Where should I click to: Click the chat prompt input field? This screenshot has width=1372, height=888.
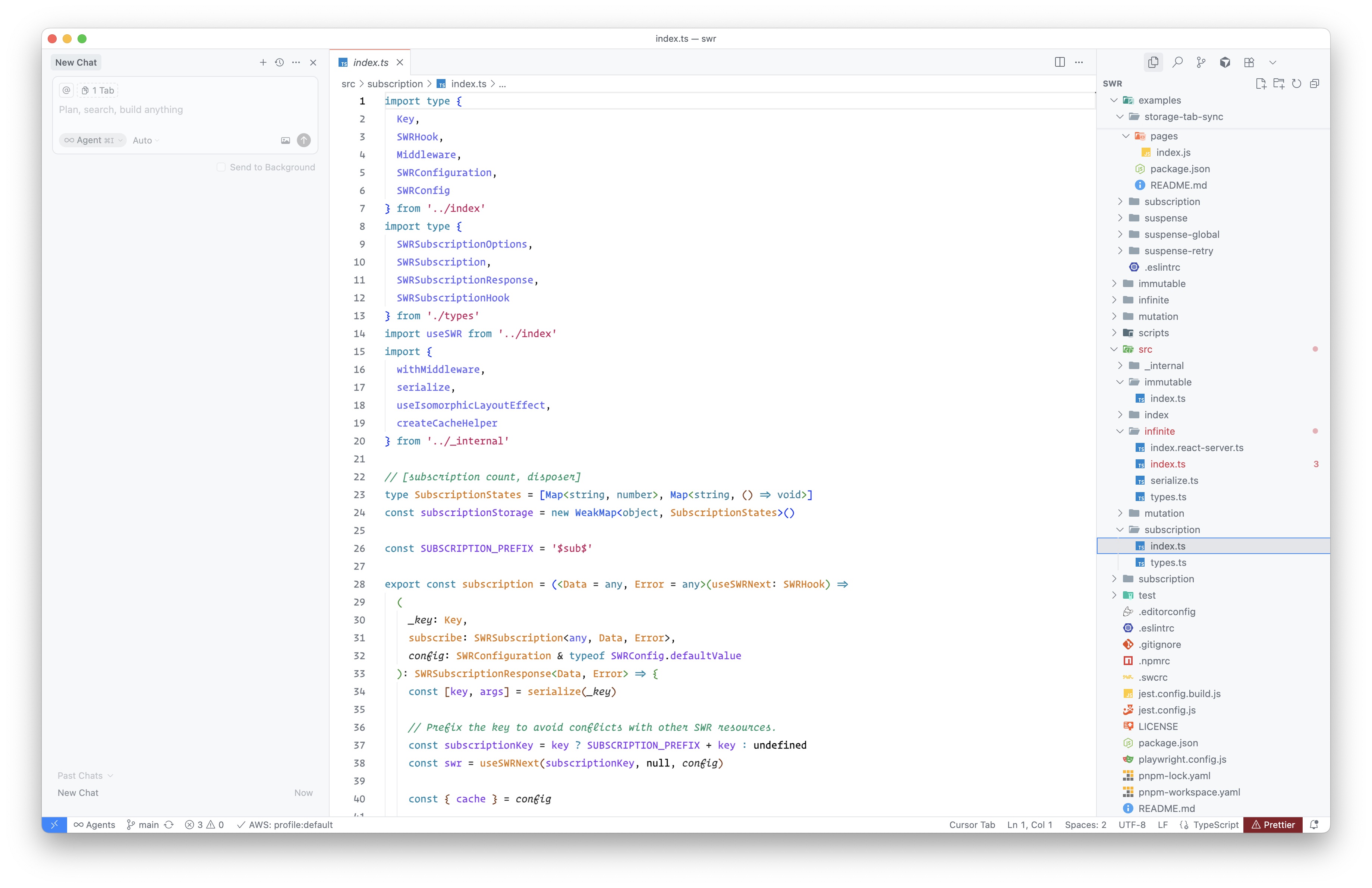click(x=185, y=110)
